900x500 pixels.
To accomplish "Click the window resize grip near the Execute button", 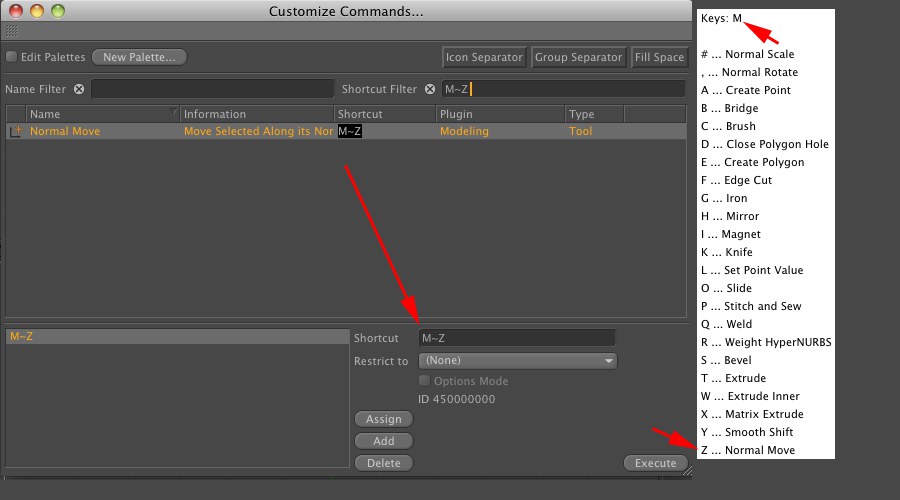I will [687, 471].
